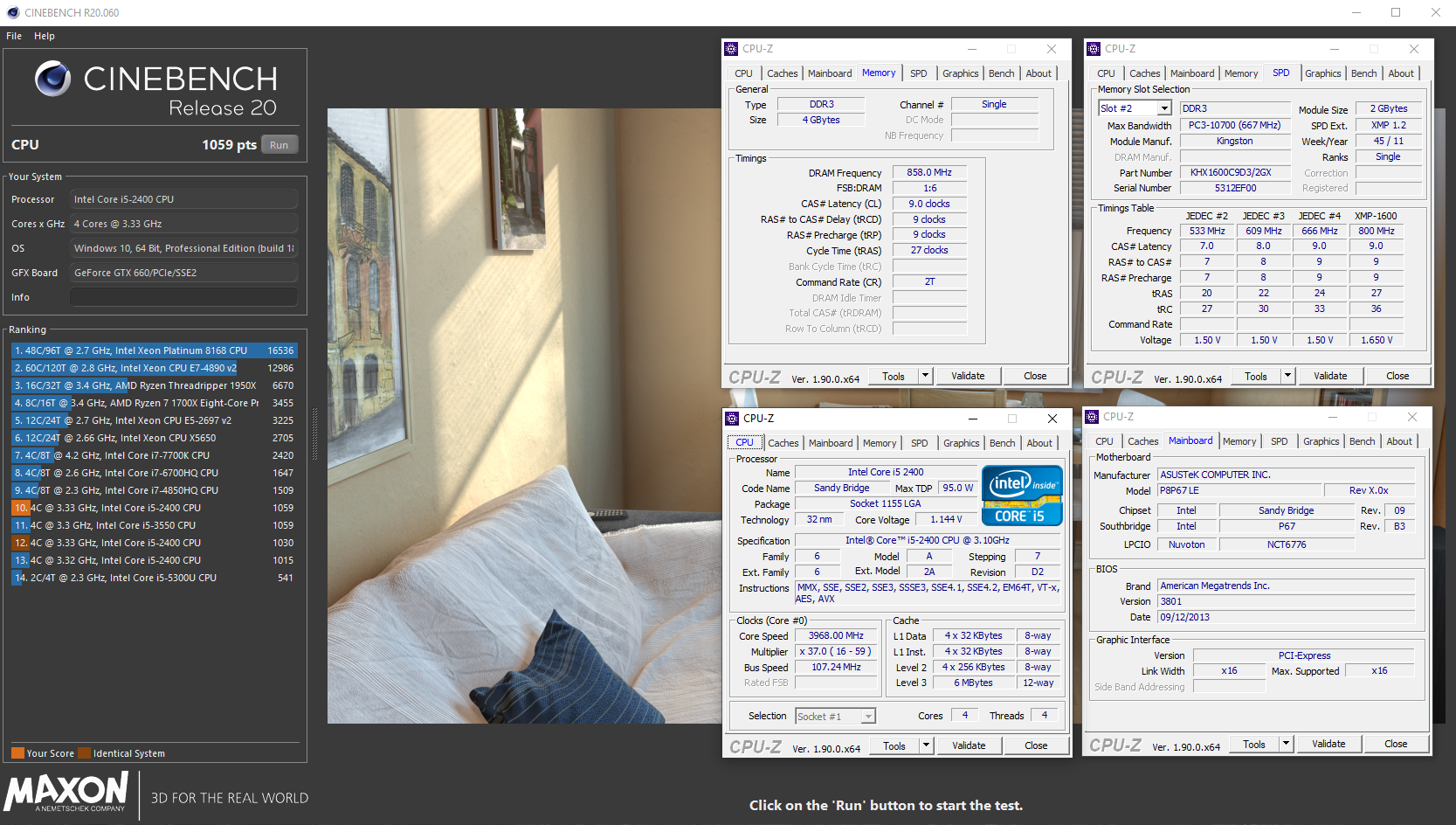The width and height of the screenshot is (1456, 825).
Task: Open Graphics tab in the Memory window
Action: [x=960, y=73]
